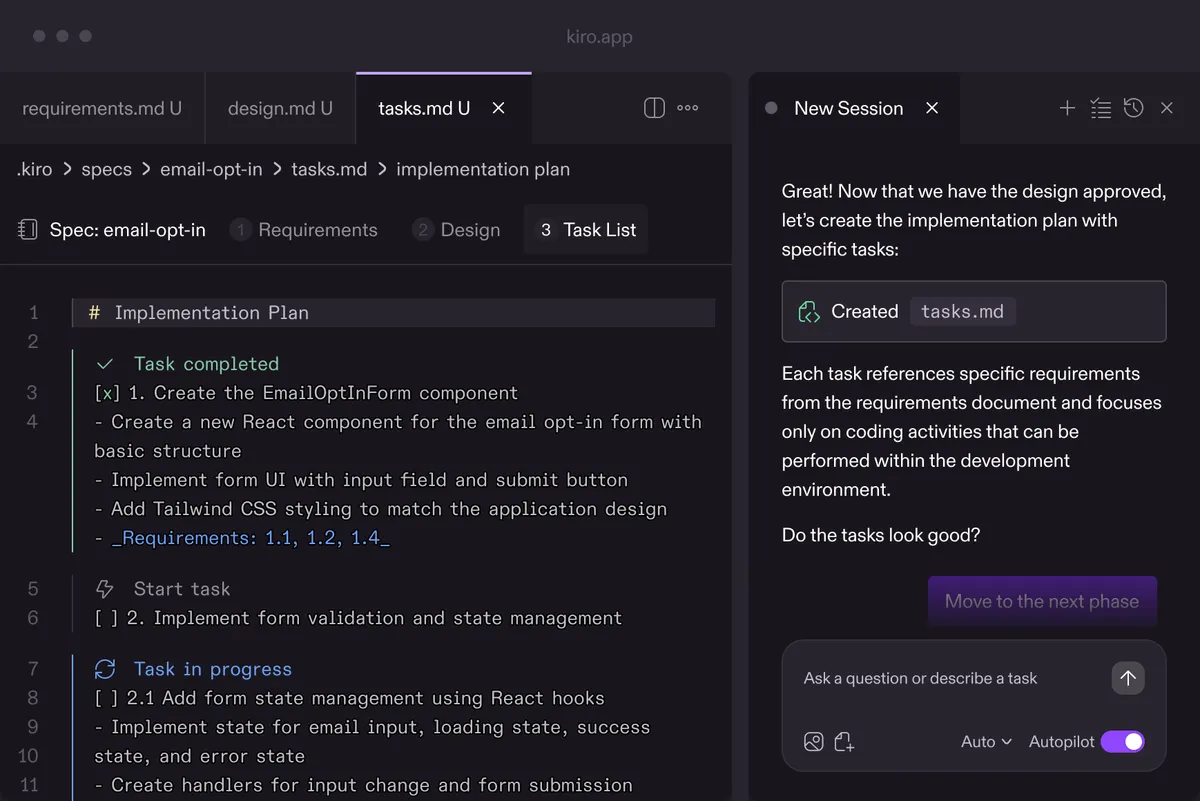Select the Requirements phase step
The image size is (1200, 801).
304,229
